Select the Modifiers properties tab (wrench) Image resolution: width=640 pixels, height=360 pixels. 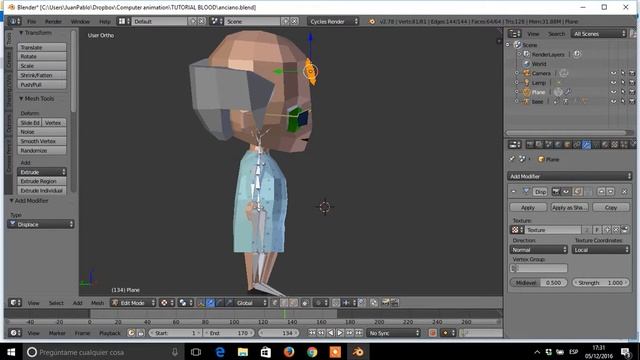click(x=586, y=144)
